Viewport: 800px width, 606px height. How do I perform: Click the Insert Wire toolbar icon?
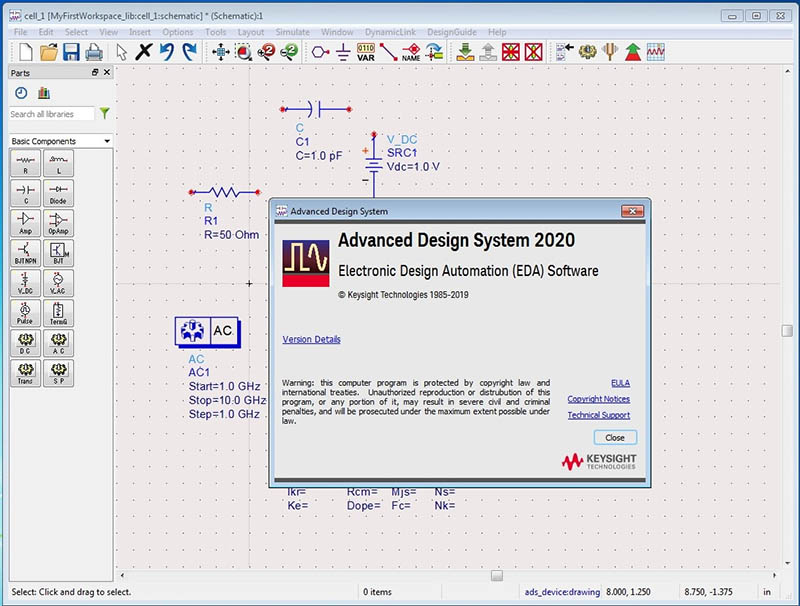[x=390, y=52]
